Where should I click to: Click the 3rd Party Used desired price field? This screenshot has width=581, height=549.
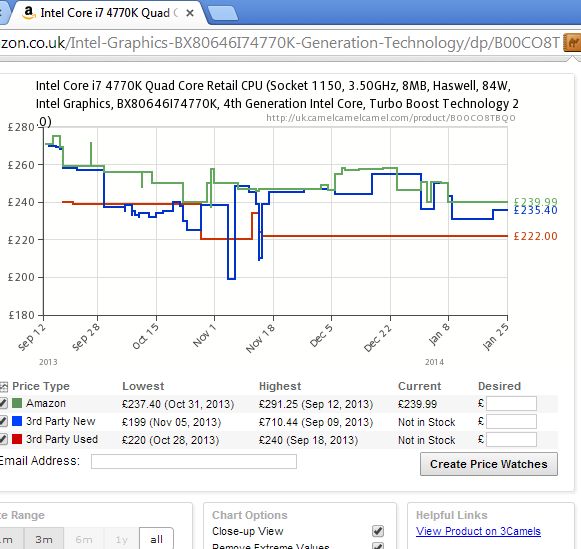coord(511,440)
